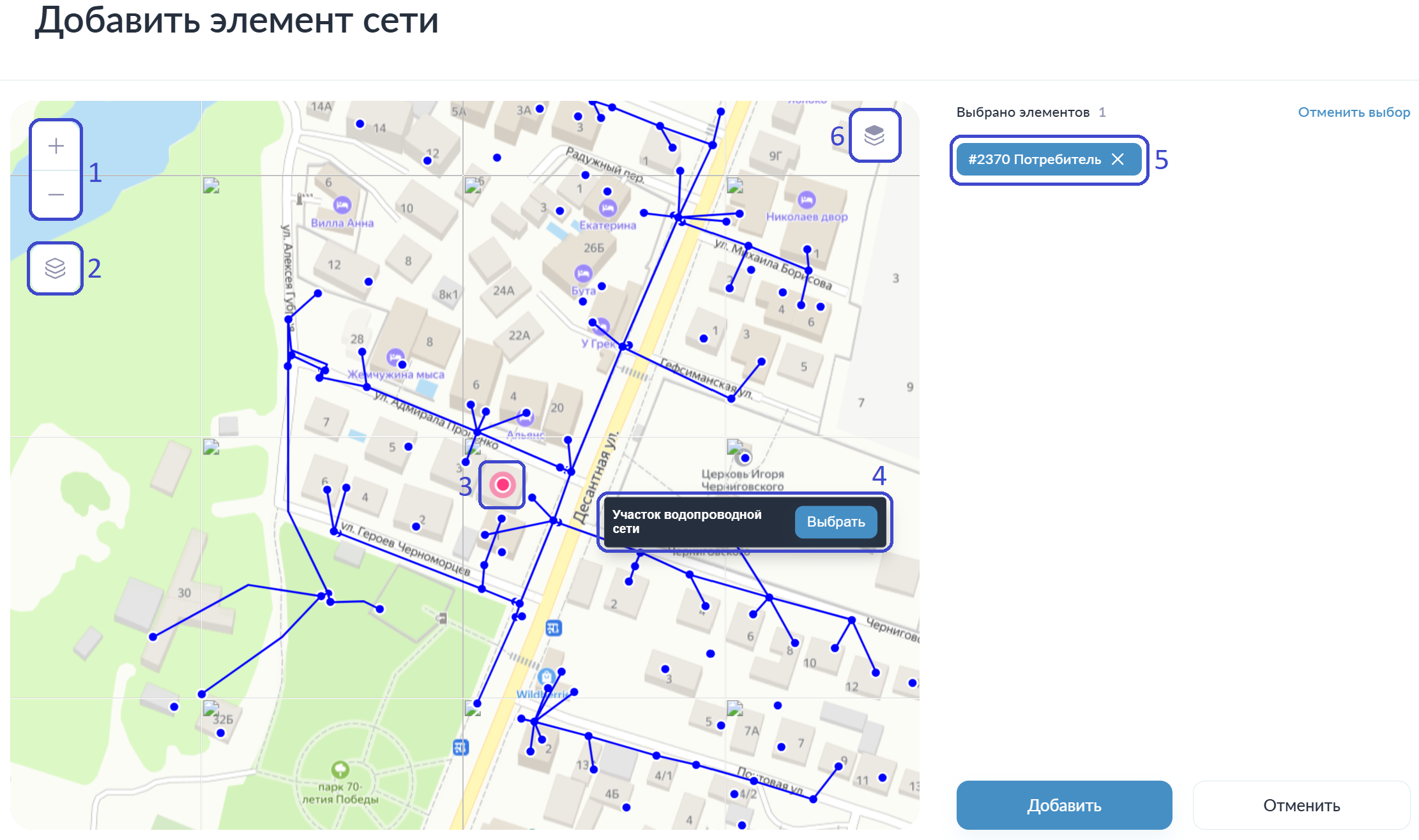Open the filled layers button top right
The width and height of the screenshot is (1419, 840).
pos(874,135)
